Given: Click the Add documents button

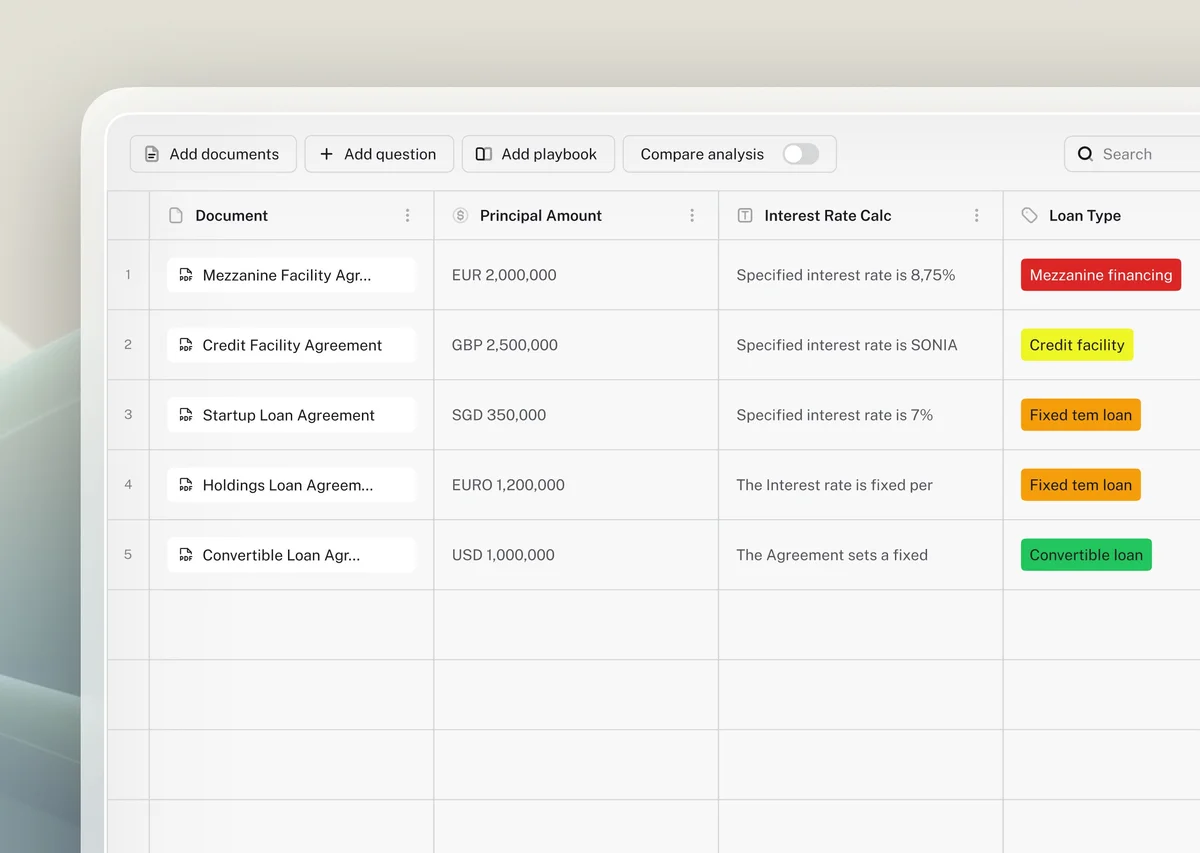Looking at the screenshot, I should click(x=213, y=153).
